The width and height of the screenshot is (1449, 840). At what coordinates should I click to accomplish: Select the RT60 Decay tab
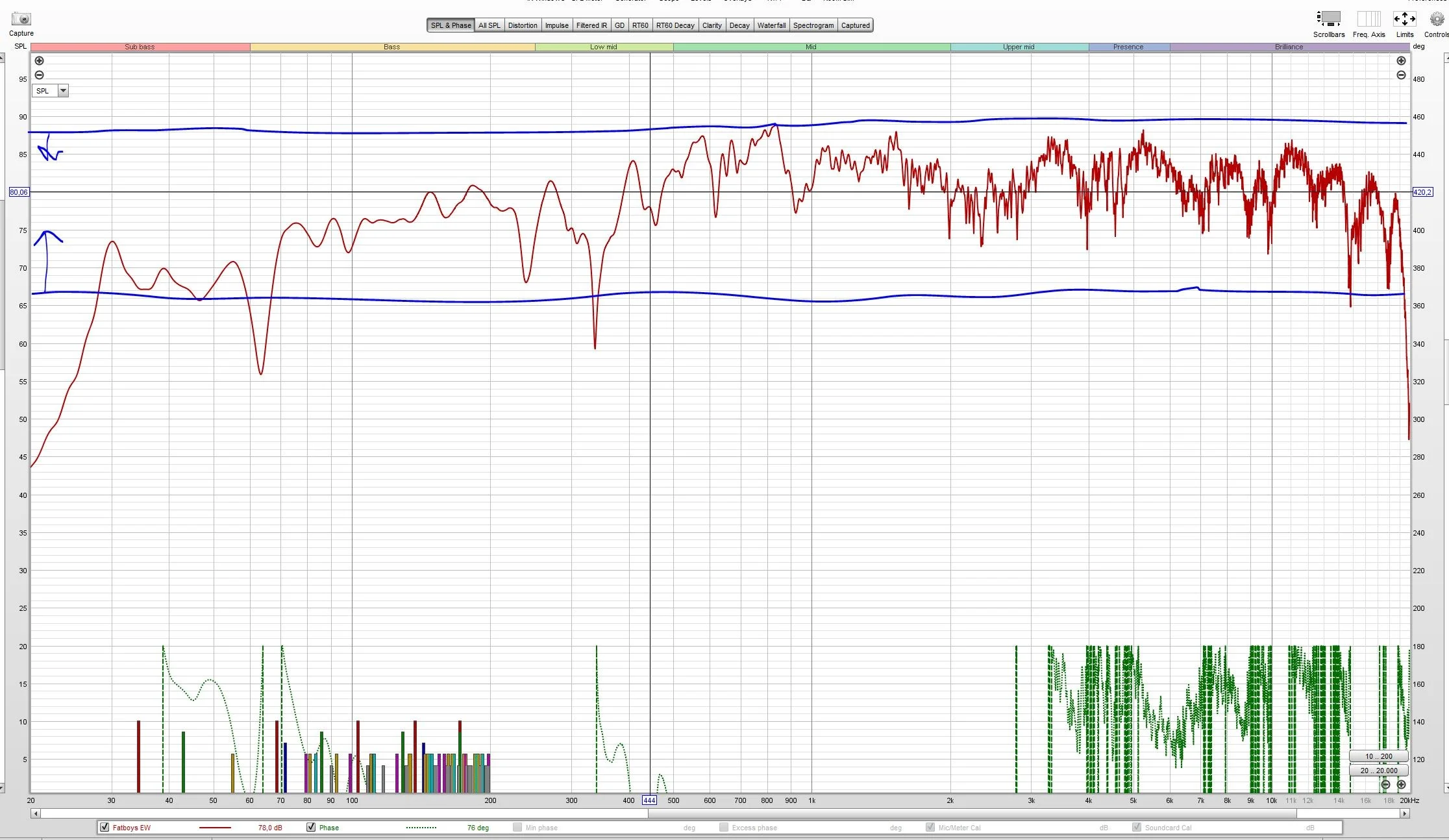675,25
